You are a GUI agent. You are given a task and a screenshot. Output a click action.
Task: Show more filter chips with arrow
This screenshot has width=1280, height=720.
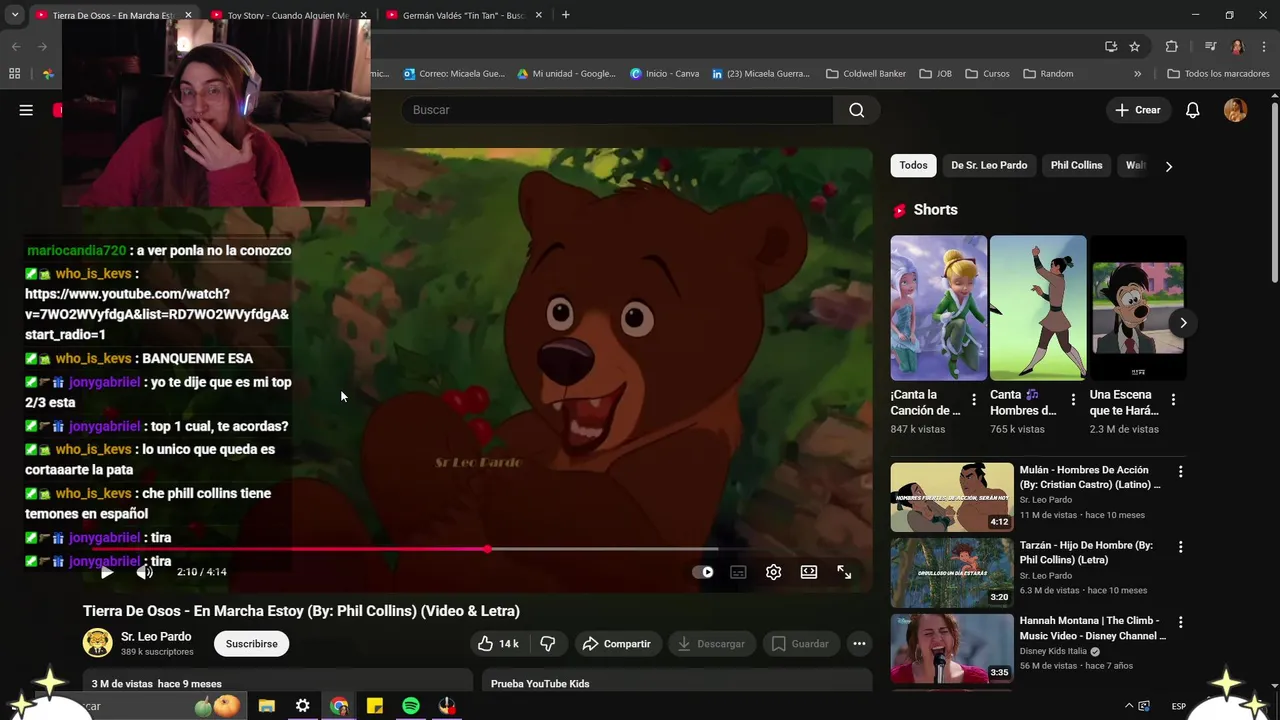[1168, 166]
